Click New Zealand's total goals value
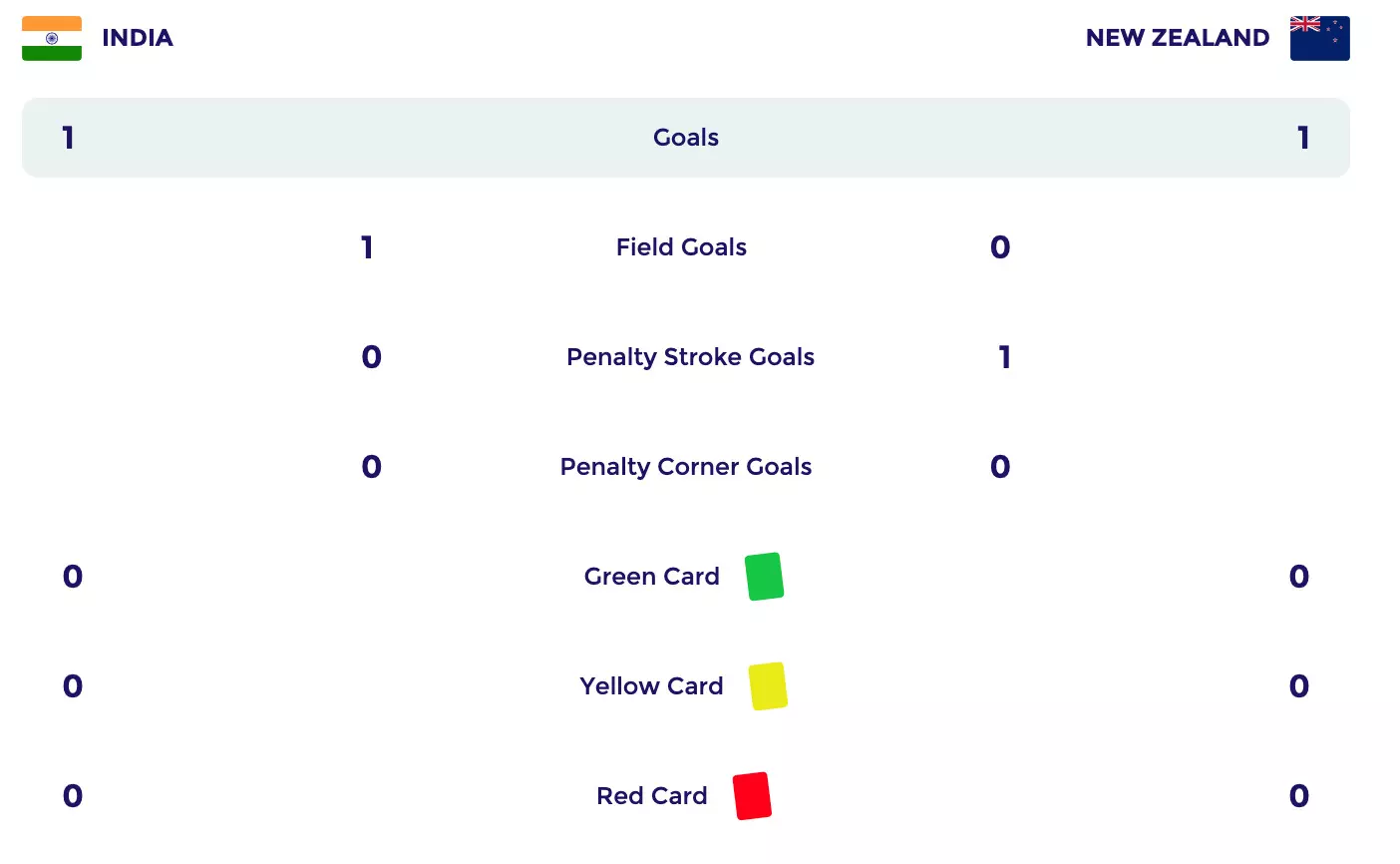The height and width of the screenshot is (864, 1400). coord(1303,138)
